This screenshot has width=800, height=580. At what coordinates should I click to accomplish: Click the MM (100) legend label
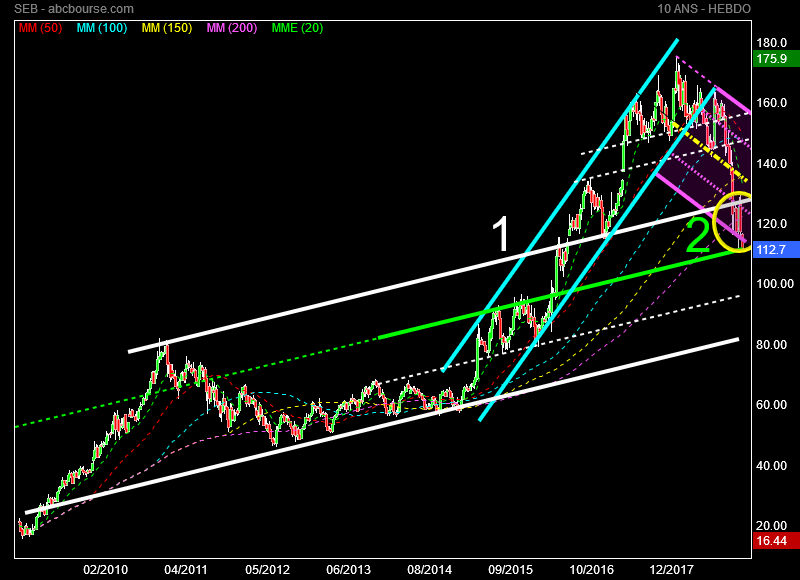tap(102, 28)
